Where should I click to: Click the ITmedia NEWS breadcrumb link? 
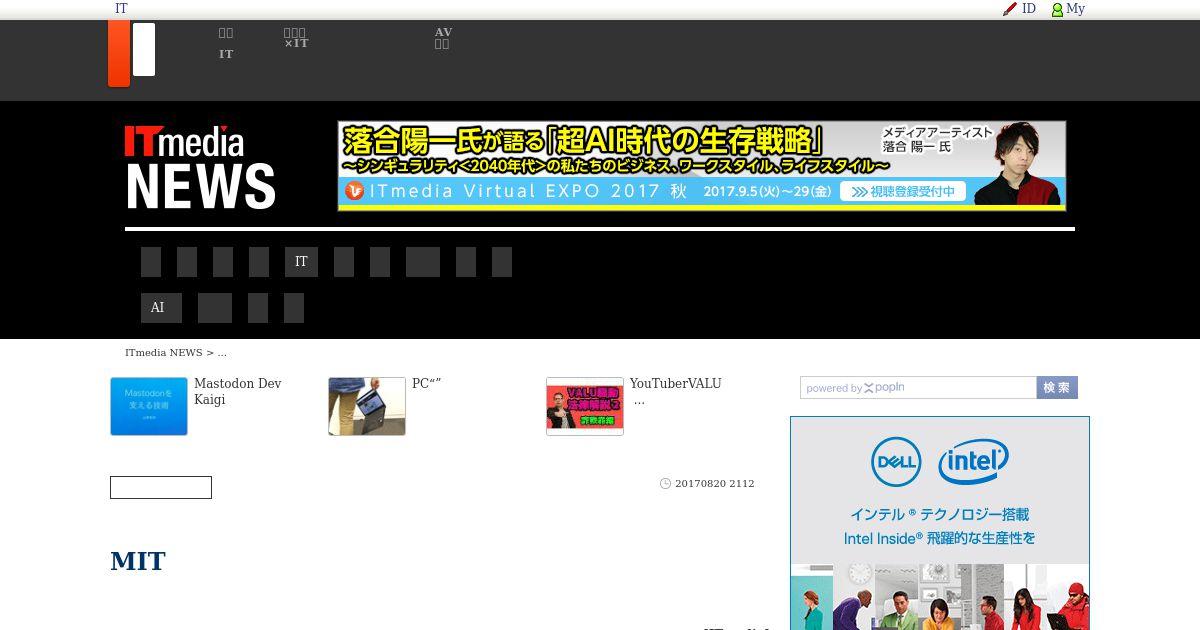tap(164, 353)
